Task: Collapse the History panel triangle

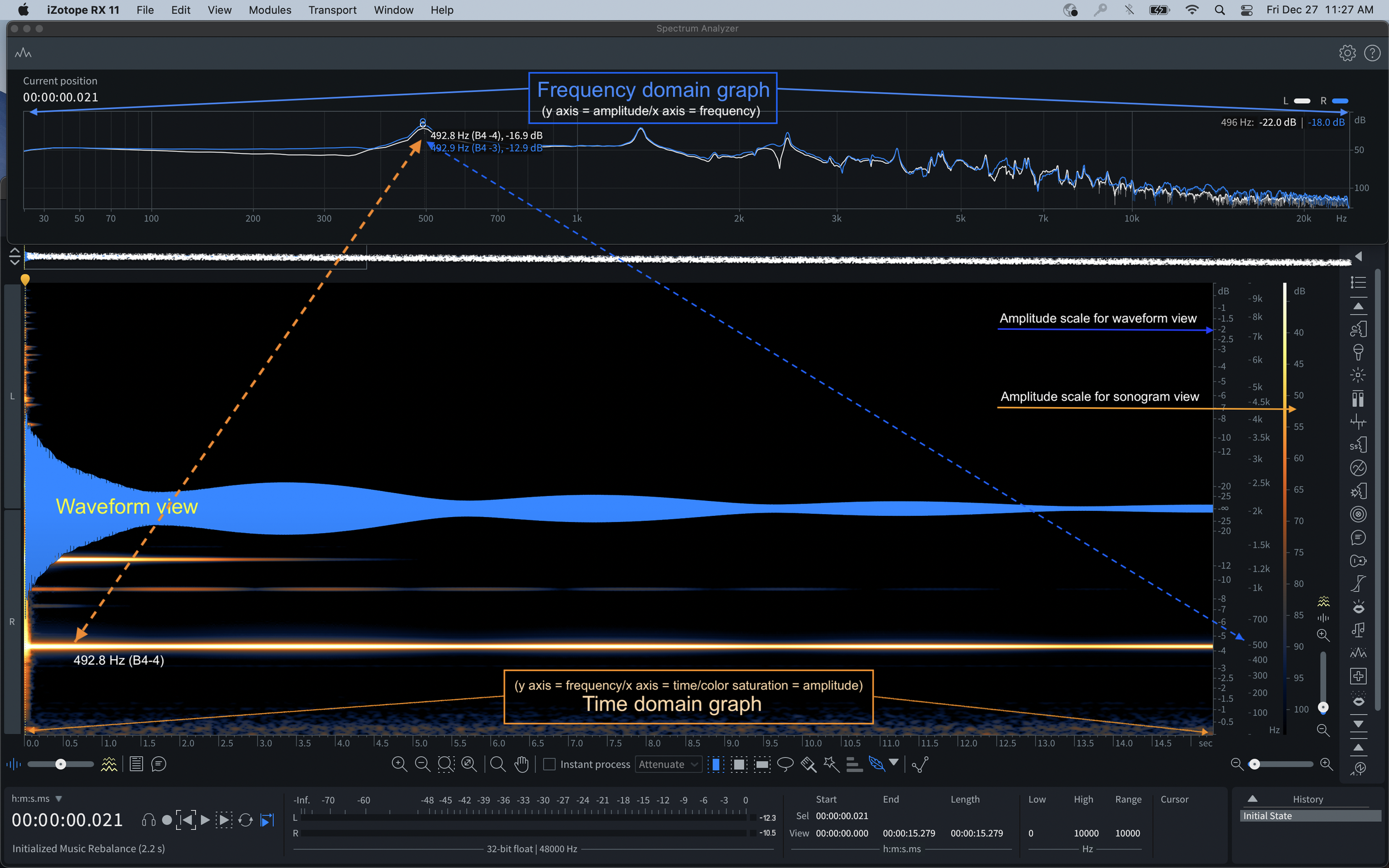Action: point(1253,799)
